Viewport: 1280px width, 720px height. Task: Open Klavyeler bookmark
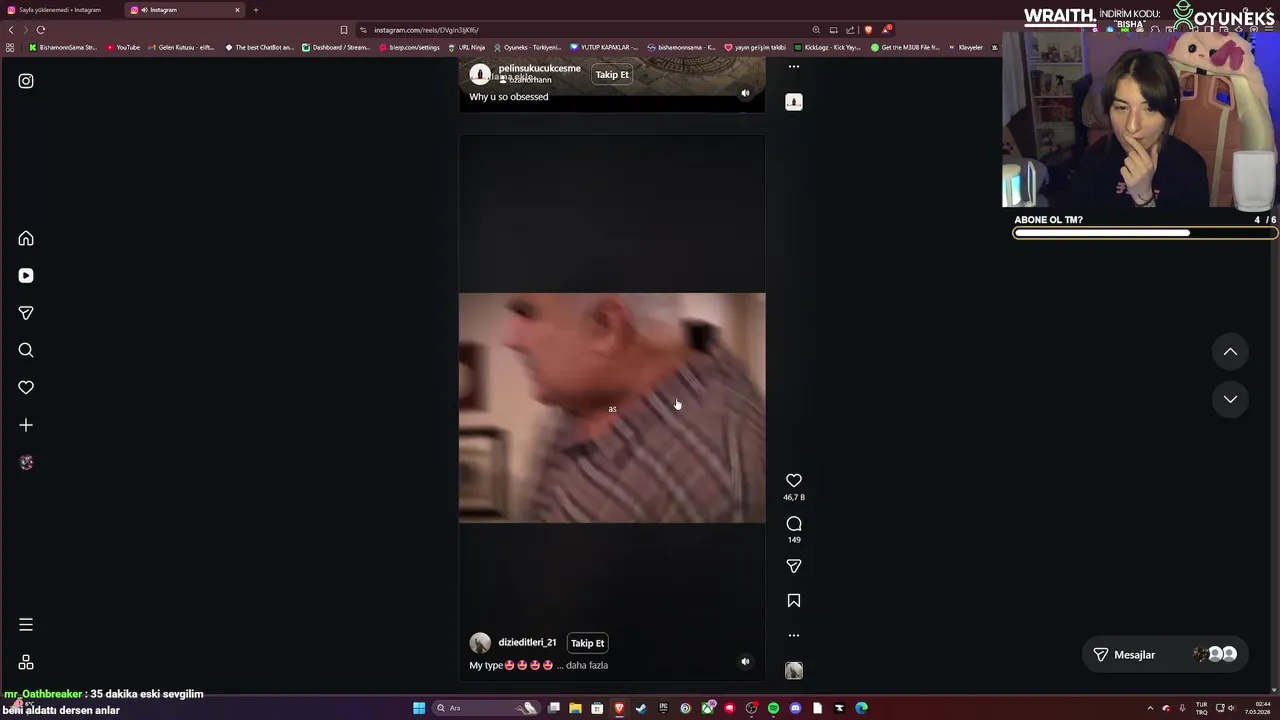965,47
